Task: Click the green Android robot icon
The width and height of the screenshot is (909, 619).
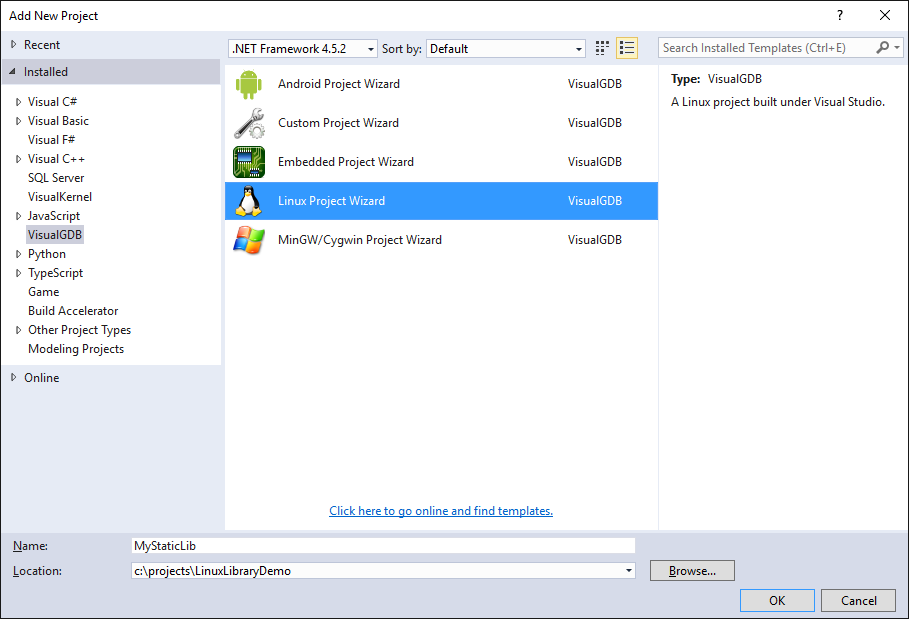Action: (249, 84)
